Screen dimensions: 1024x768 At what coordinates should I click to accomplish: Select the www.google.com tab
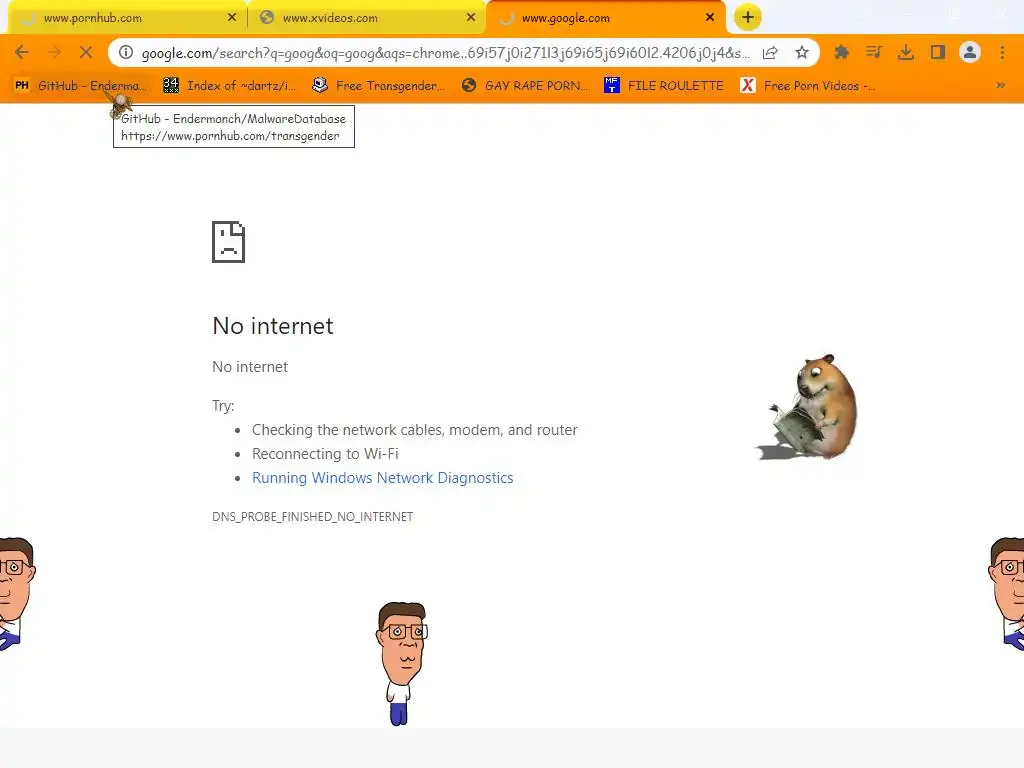605,18
